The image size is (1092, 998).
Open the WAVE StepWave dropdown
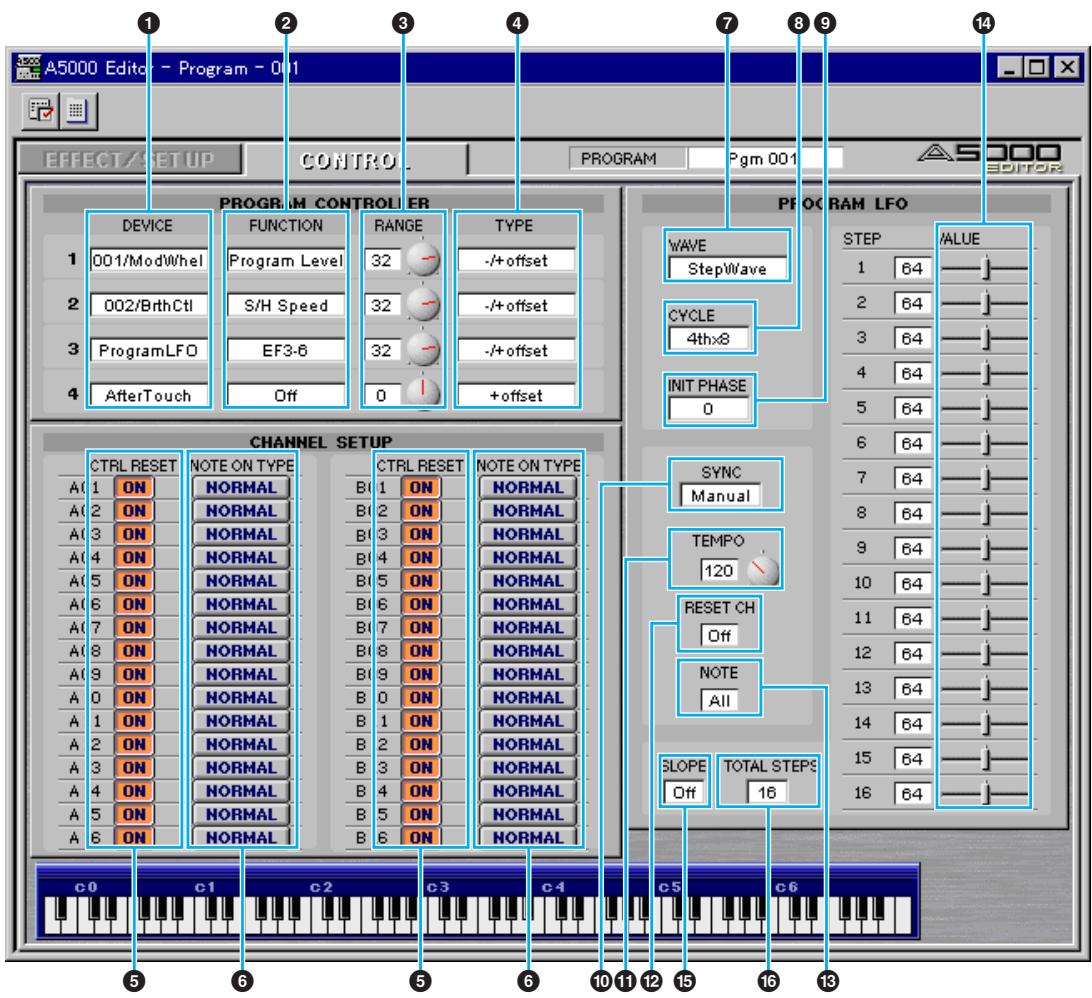(x=727, y=269)
